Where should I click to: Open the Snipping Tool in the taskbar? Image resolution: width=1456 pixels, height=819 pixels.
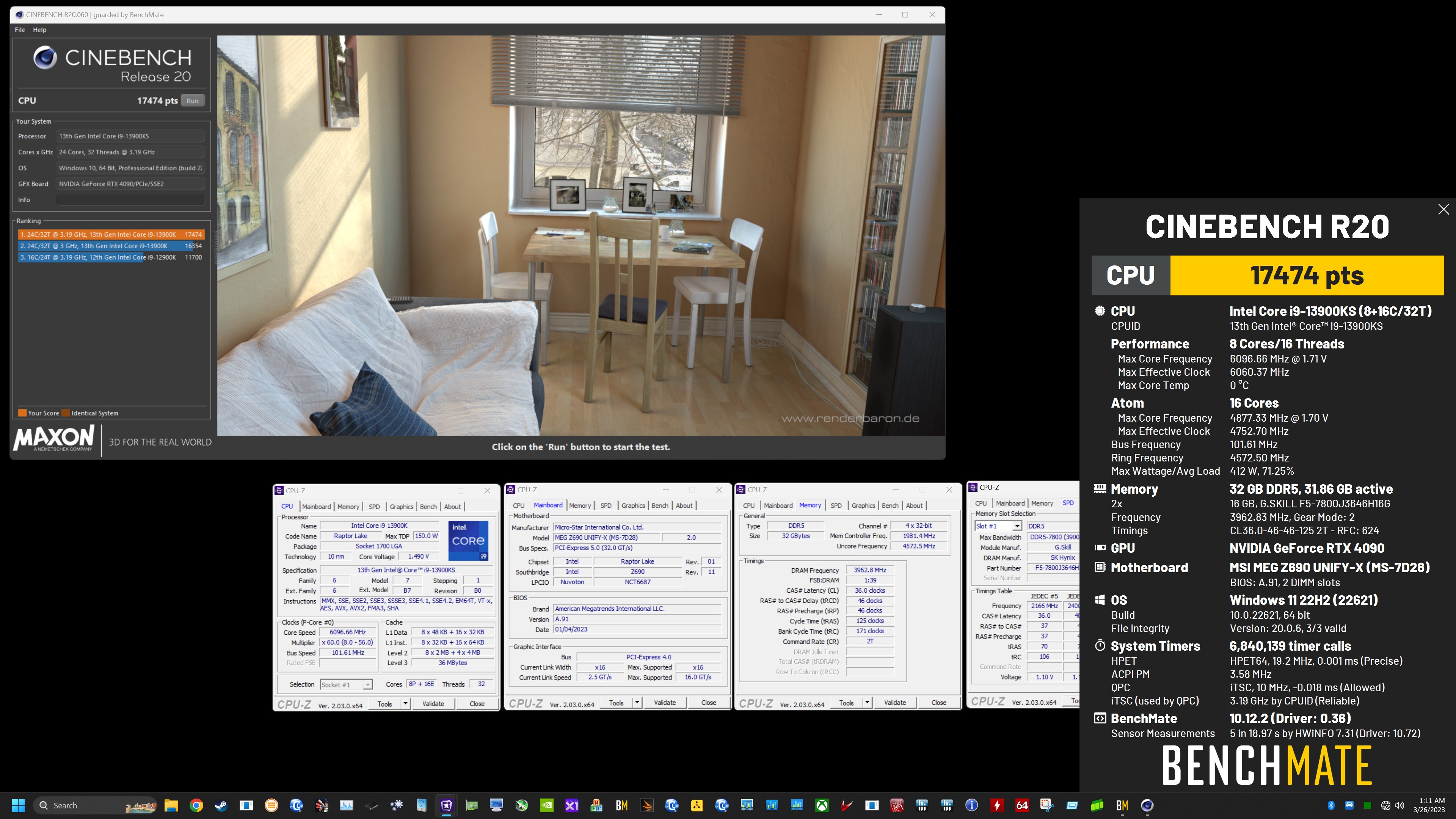(1047, 805)
